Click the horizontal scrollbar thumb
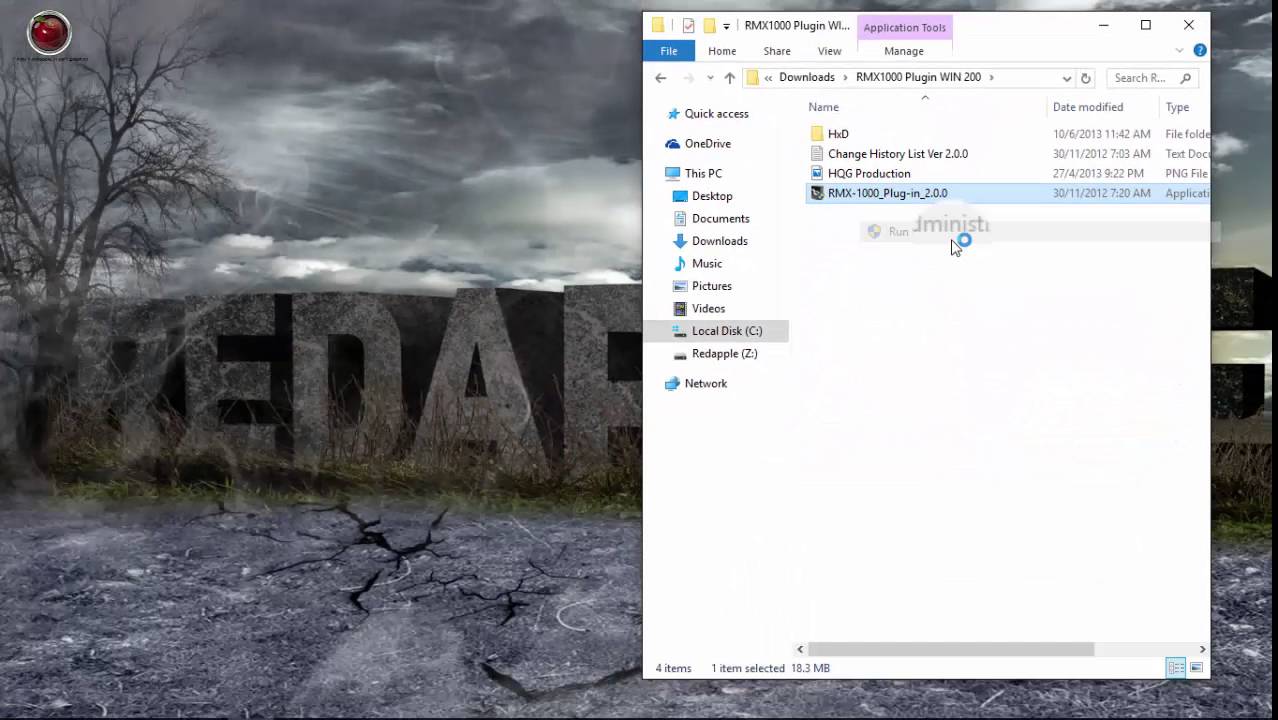The width and height of the screenshot is (1278, 720). click(x=951, y=650)
